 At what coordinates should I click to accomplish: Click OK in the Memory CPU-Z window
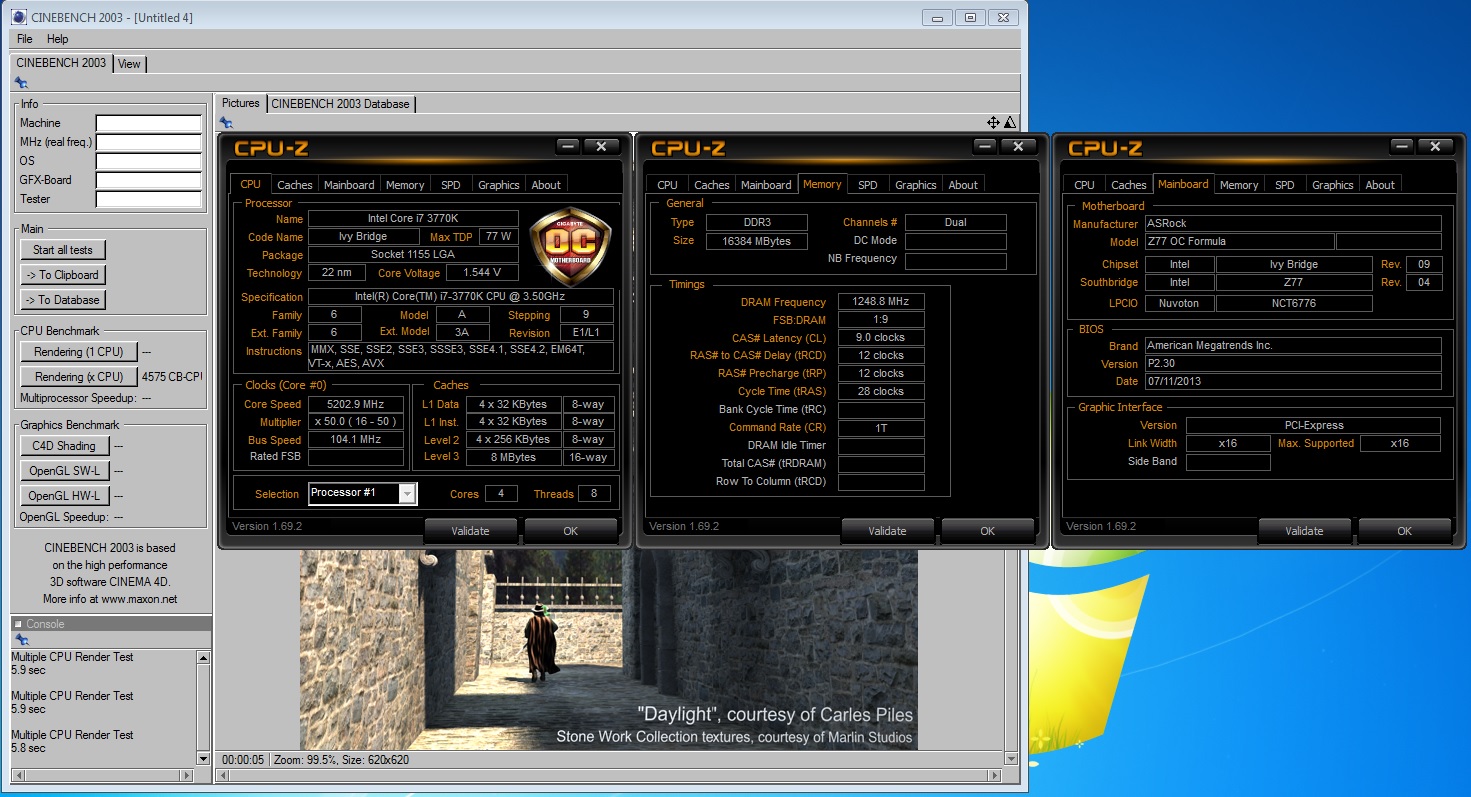click(x=987, y=531)
